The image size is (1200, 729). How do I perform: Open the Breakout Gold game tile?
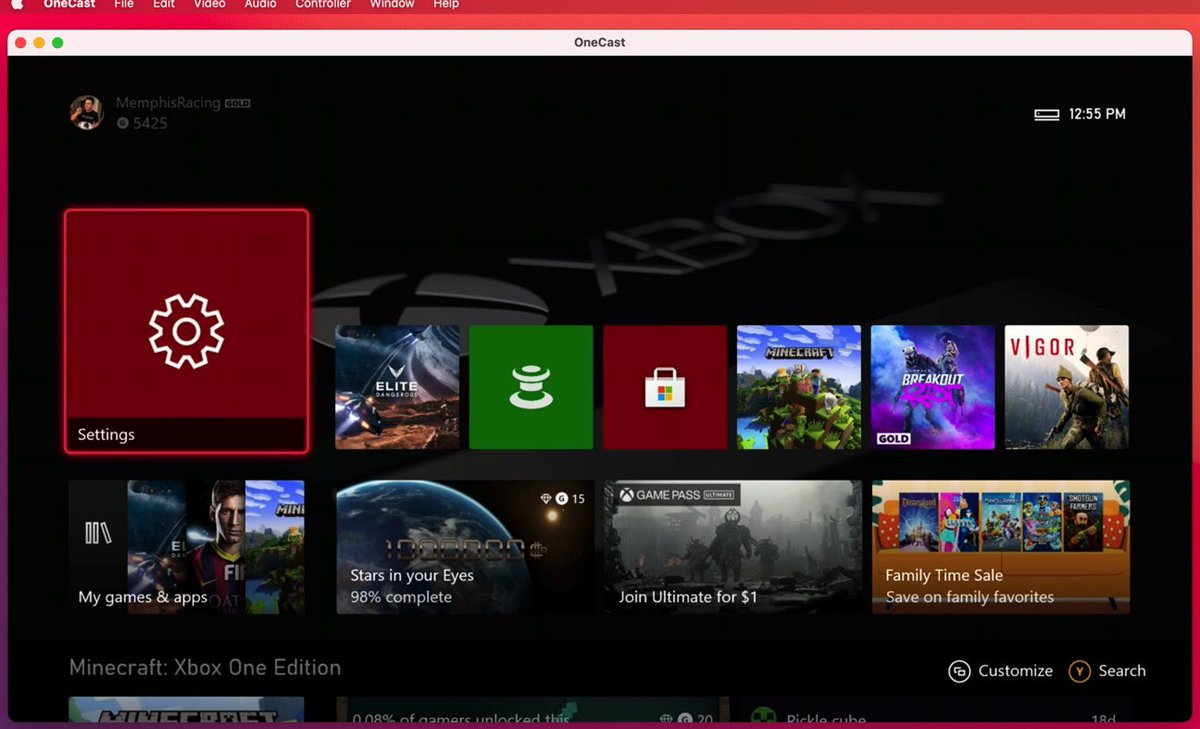tap(933, 387)
